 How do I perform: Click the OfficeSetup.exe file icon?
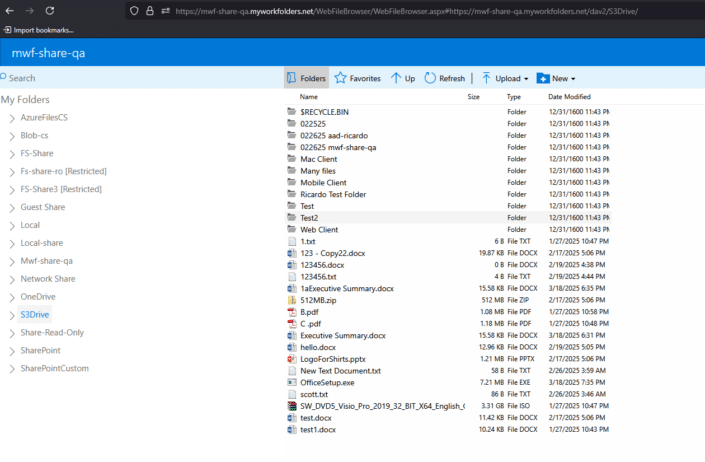tap(292, 382)
